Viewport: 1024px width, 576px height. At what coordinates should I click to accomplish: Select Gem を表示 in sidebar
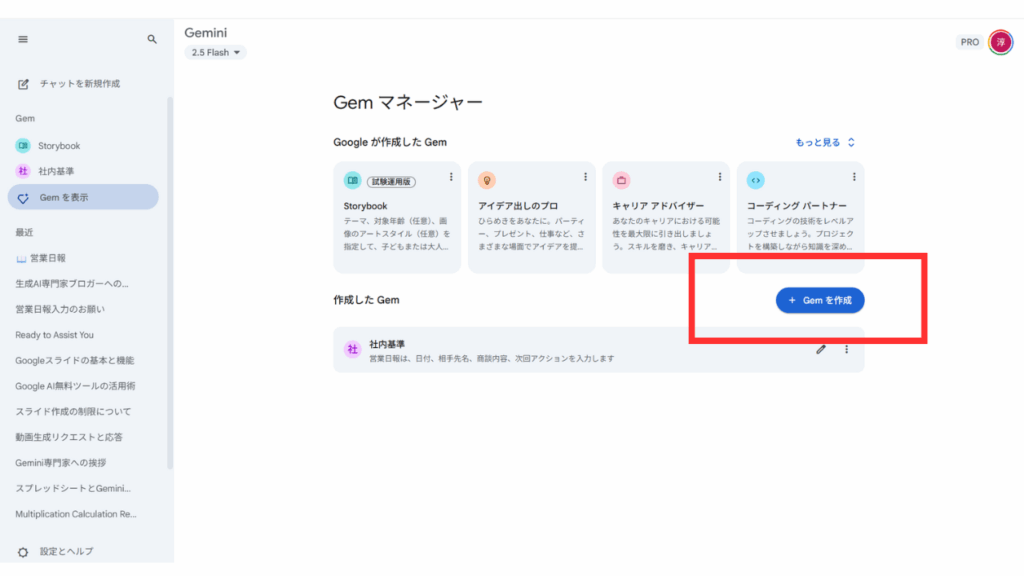[x=83, y=197]
